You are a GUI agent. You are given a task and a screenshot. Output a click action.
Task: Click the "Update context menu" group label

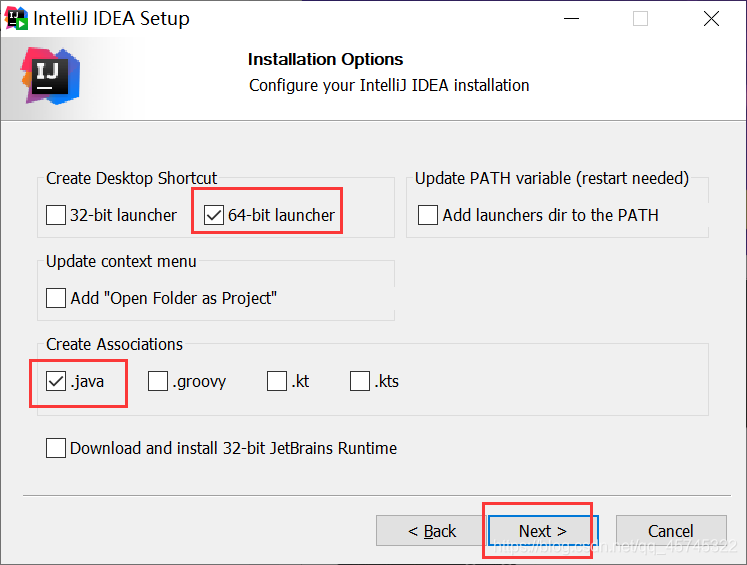121,262
